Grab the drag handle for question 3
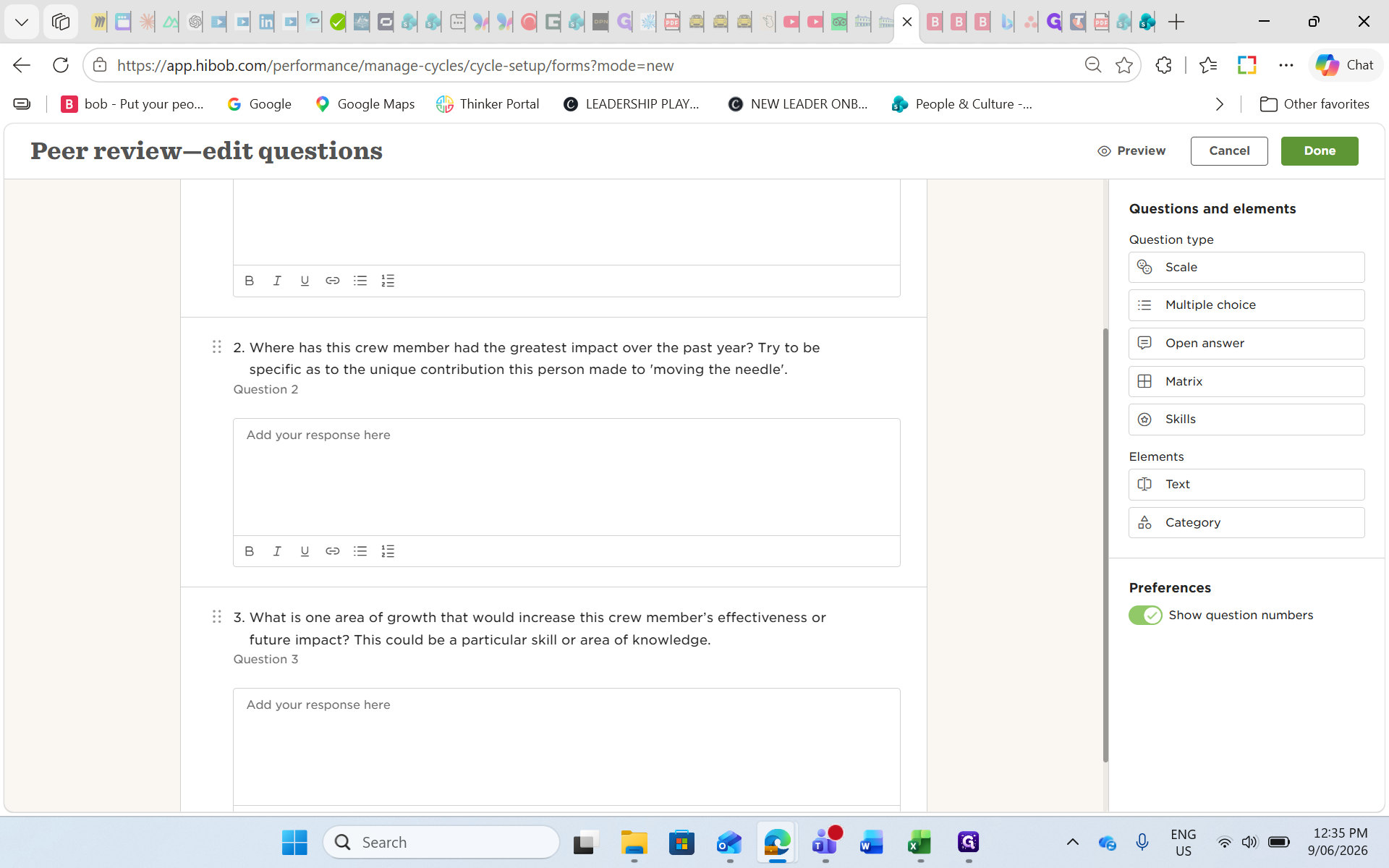This screenshot has width=1389, height=868. coord(216,617)
